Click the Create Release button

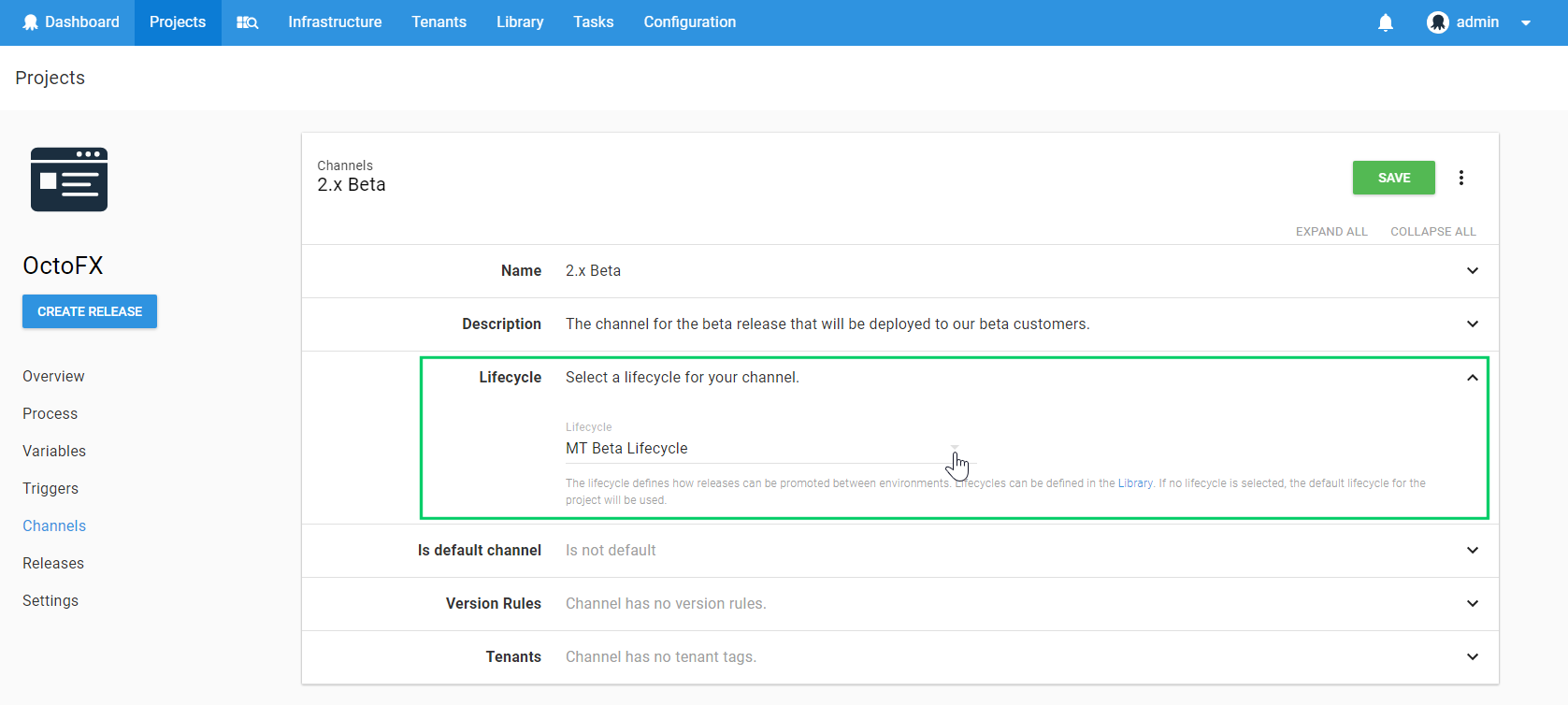90,311
